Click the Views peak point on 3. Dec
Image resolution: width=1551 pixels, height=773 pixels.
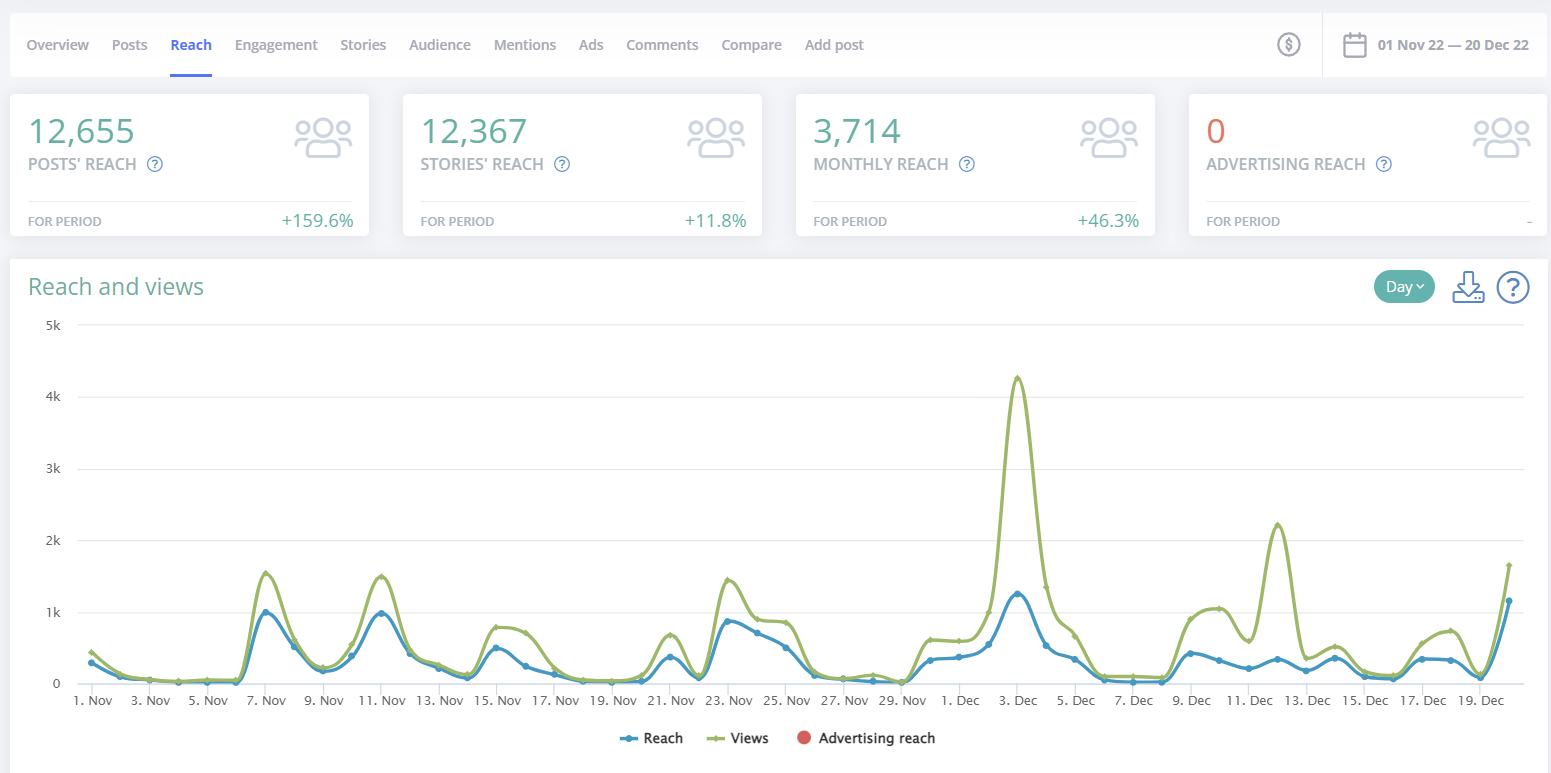click(1017, 378)
